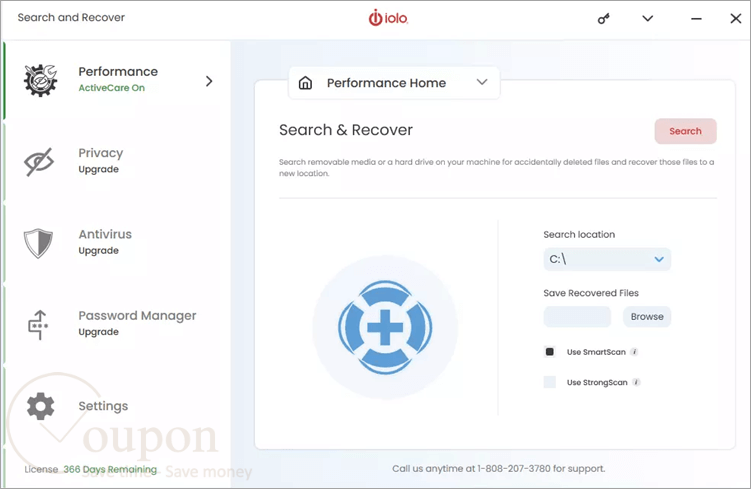Image resolution: width=751 pixels, height=489 pixels.
Task: Click the Password Manager icon
Action: click(38, 325)
